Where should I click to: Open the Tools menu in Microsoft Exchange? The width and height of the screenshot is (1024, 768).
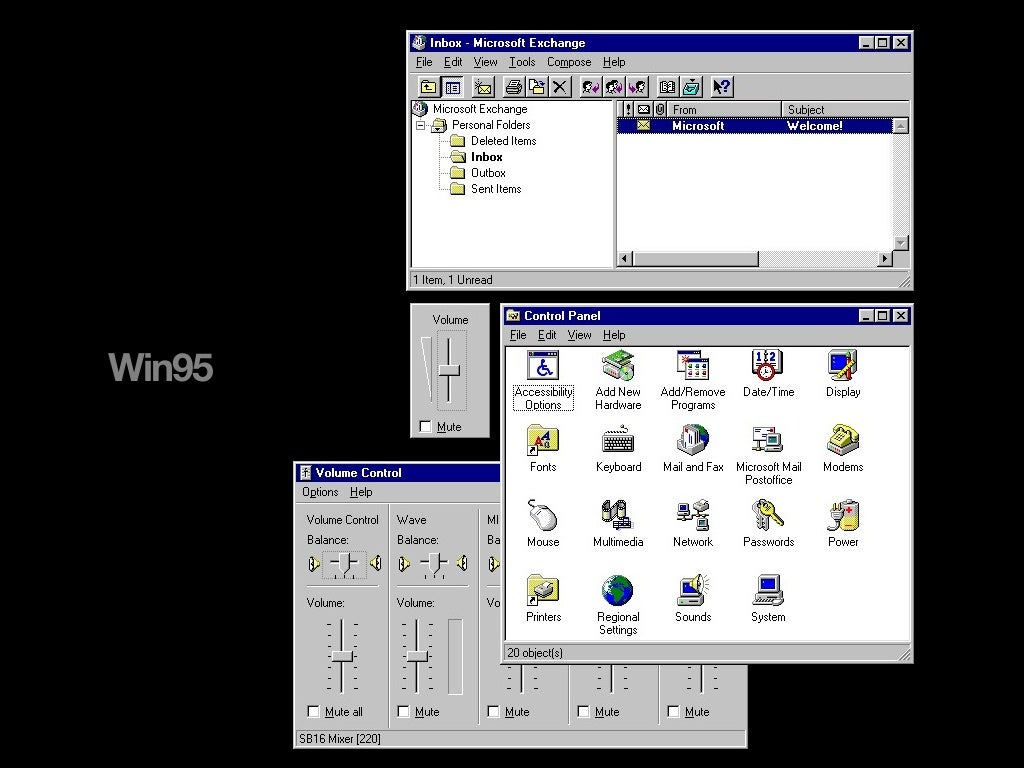coord(522,62)
